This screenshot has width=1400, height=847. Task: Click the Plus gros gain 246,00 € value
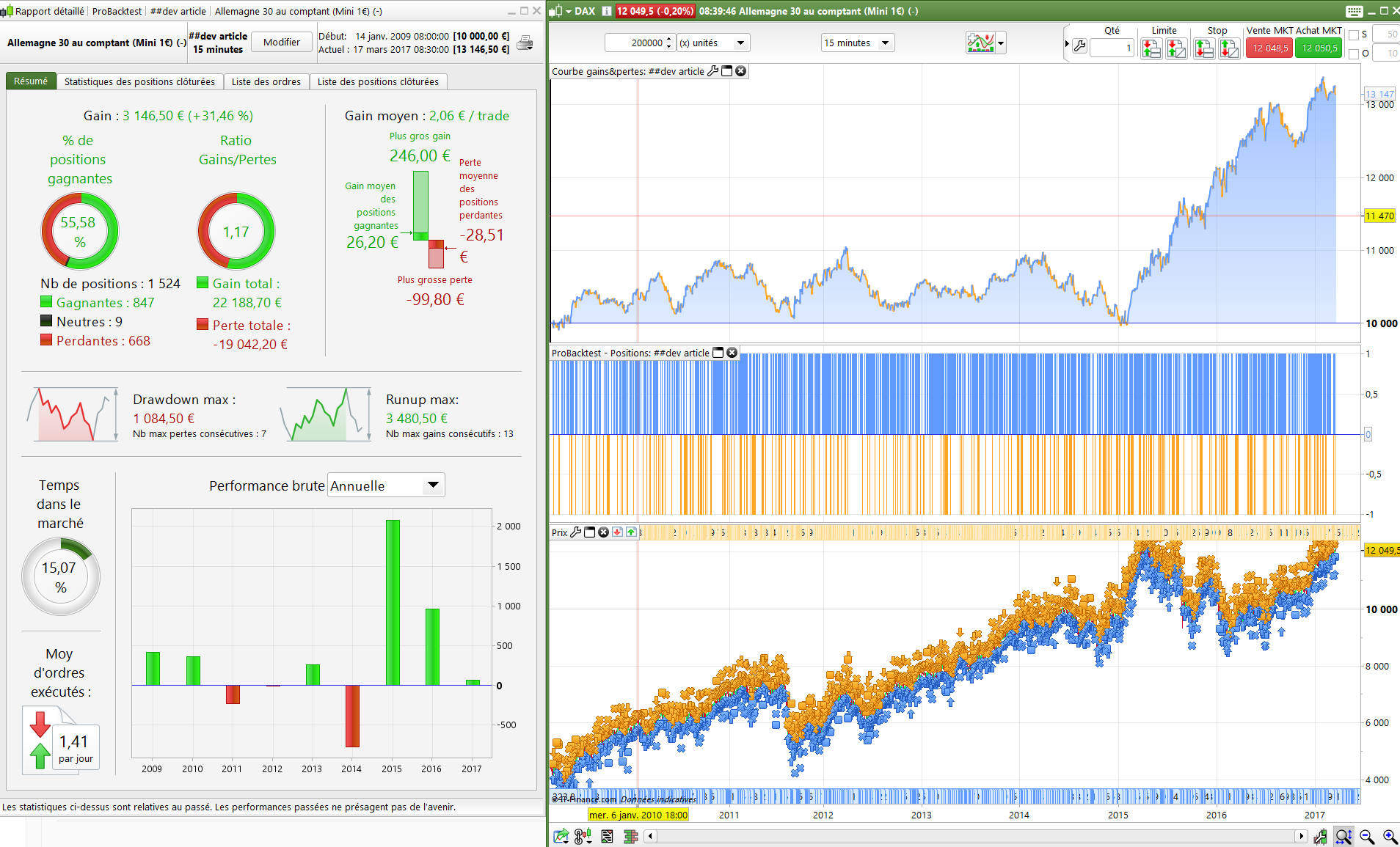click(x=420, y=155)
